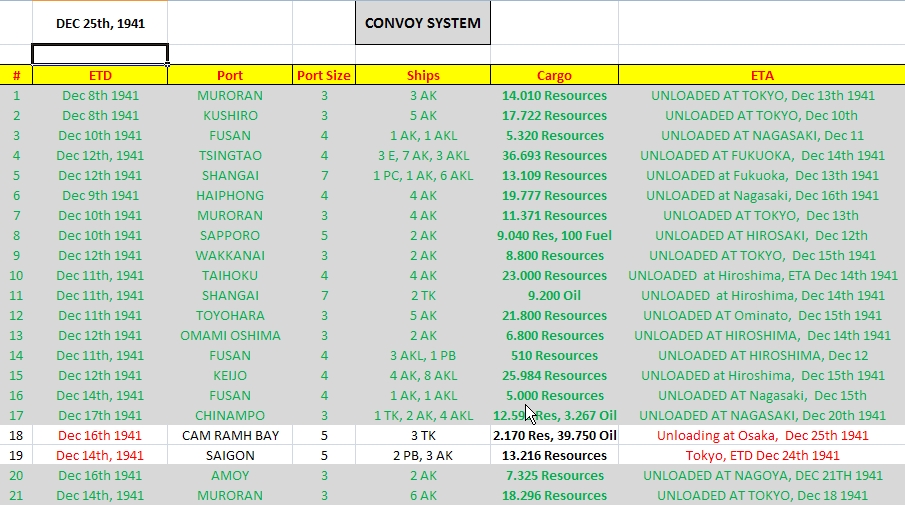Screen dimensions: 905x505
Task: Select the 2 TK ships cell
Action: click(423, 295)
